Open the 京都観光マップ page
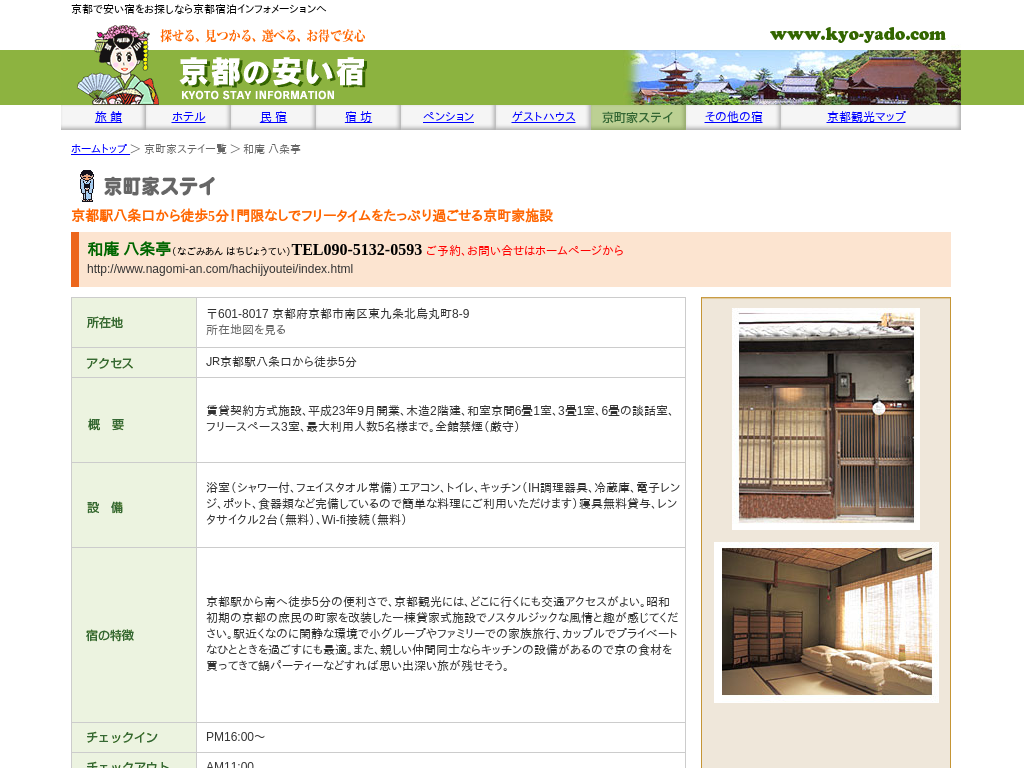 pyautogui.click(x=866, y=117)
